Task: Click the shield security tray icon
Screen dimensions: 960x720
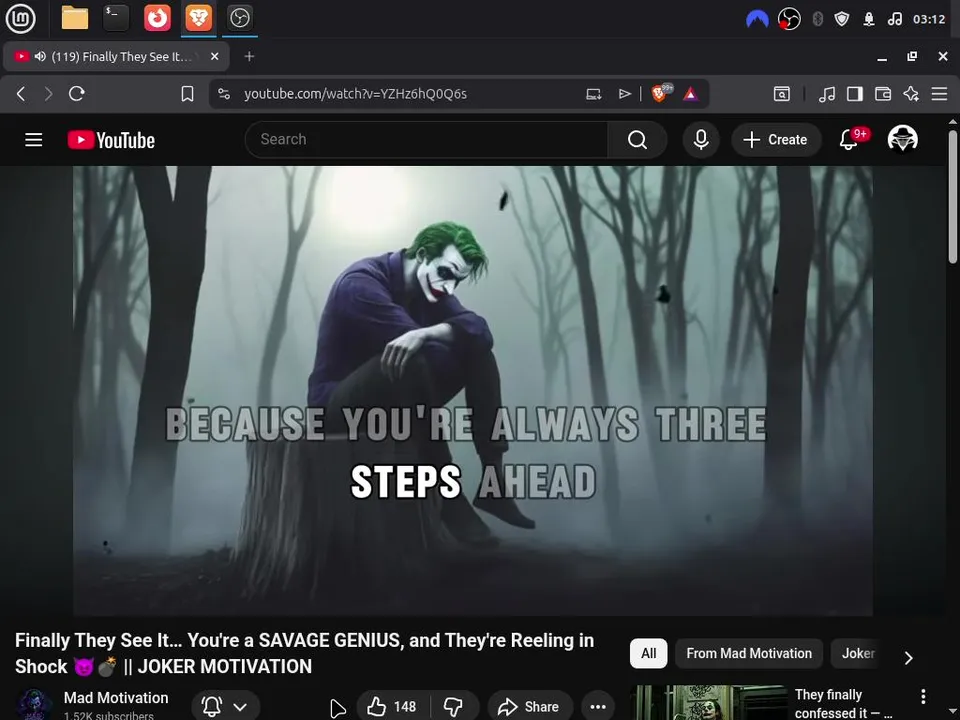Action: click(842, 20)
